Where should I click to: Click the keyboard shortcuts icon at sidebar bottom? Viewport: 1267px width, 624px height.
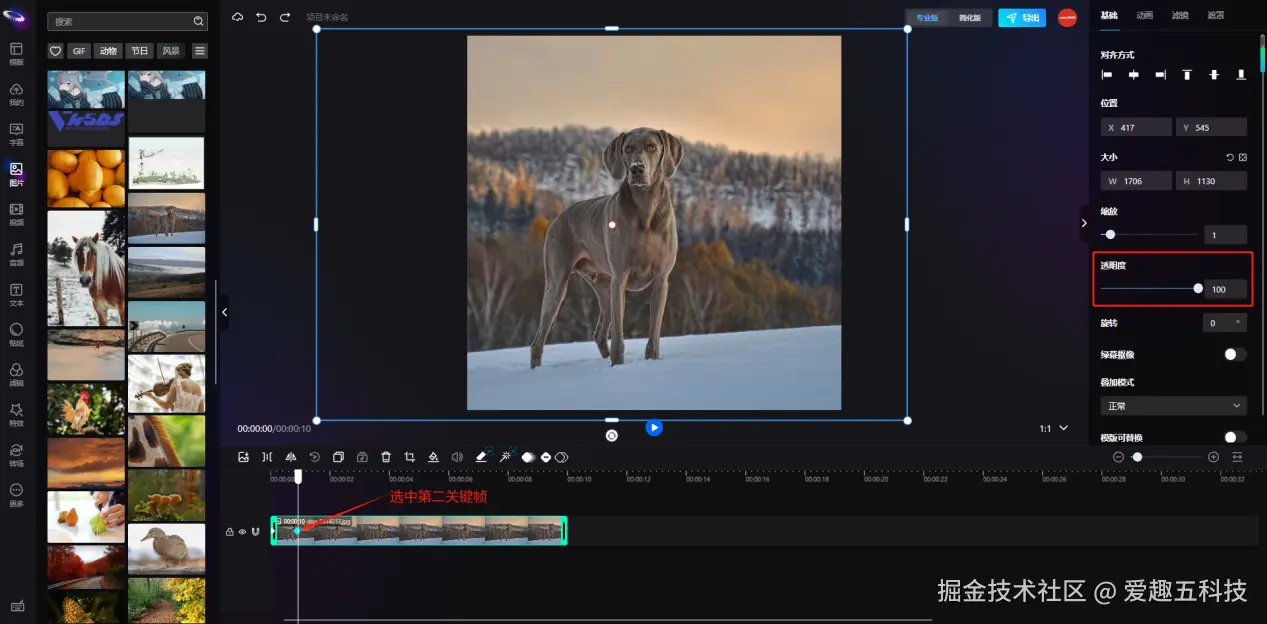pos(16,606)
